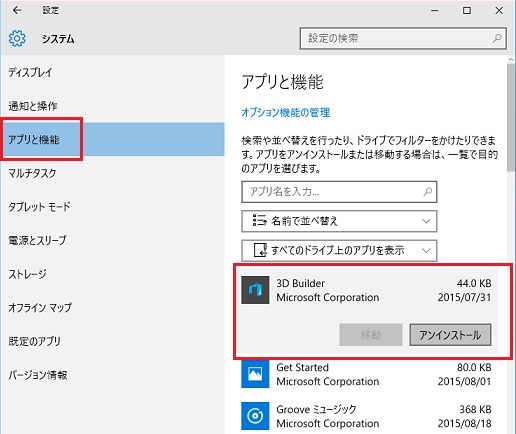
Task: Focus the アプリ名を入力 search field
Action: pyautogui.click(x=339, y=192)
